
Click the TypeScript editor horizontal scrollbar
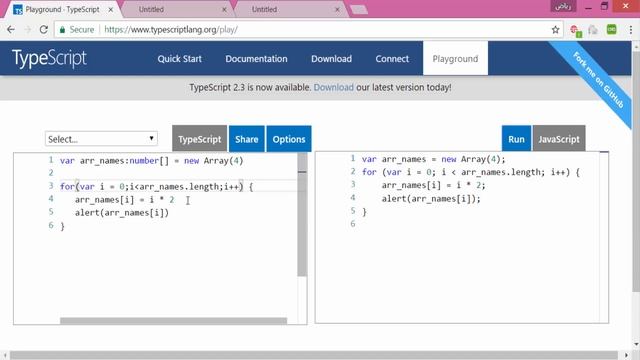click(x=173, y=321)
